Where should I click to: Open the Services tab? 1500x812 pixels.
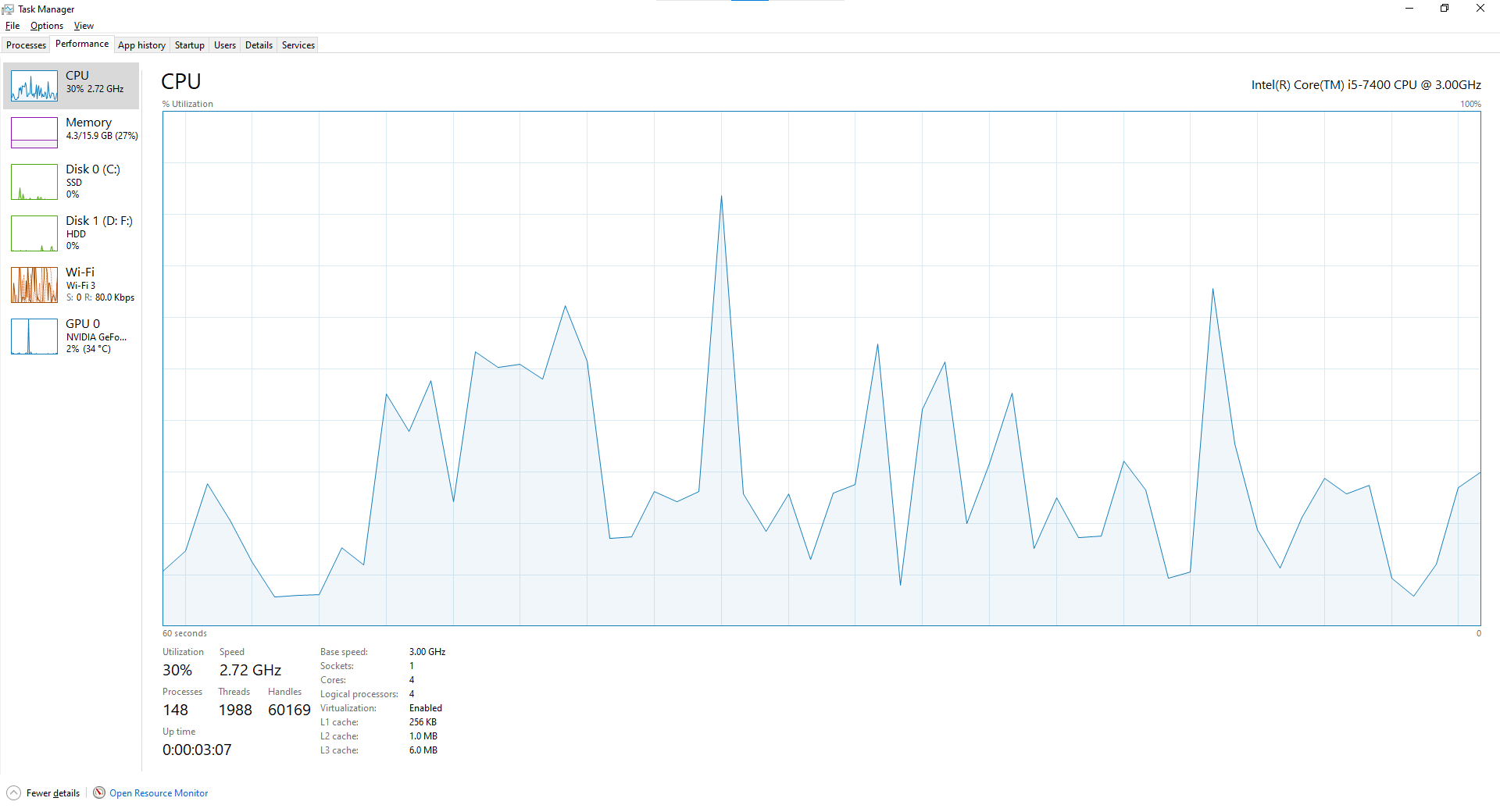click(298, 45)
